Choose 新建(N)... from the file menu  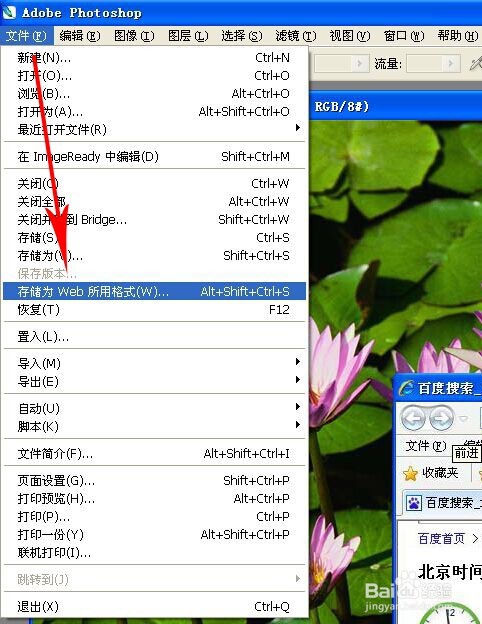[154, 58]
